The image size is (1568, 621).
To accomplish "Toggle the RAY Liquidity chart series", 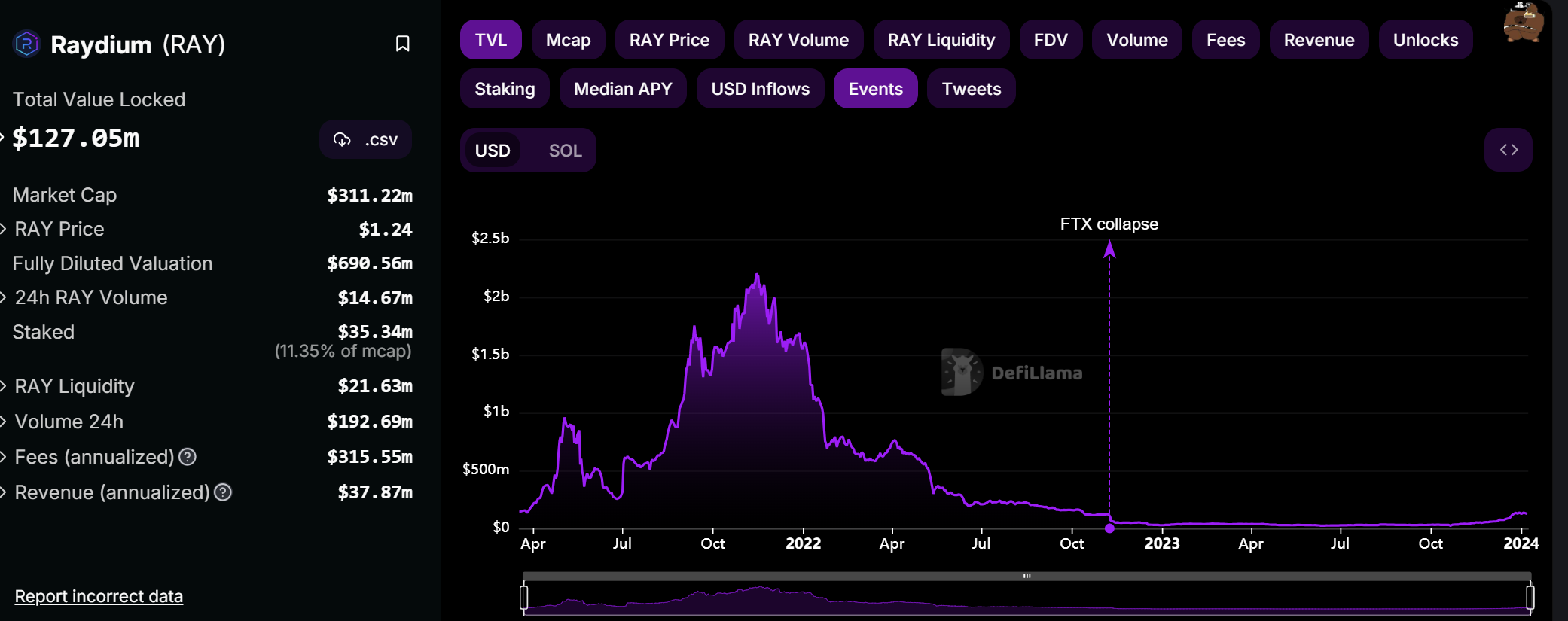I will (941, 40).
